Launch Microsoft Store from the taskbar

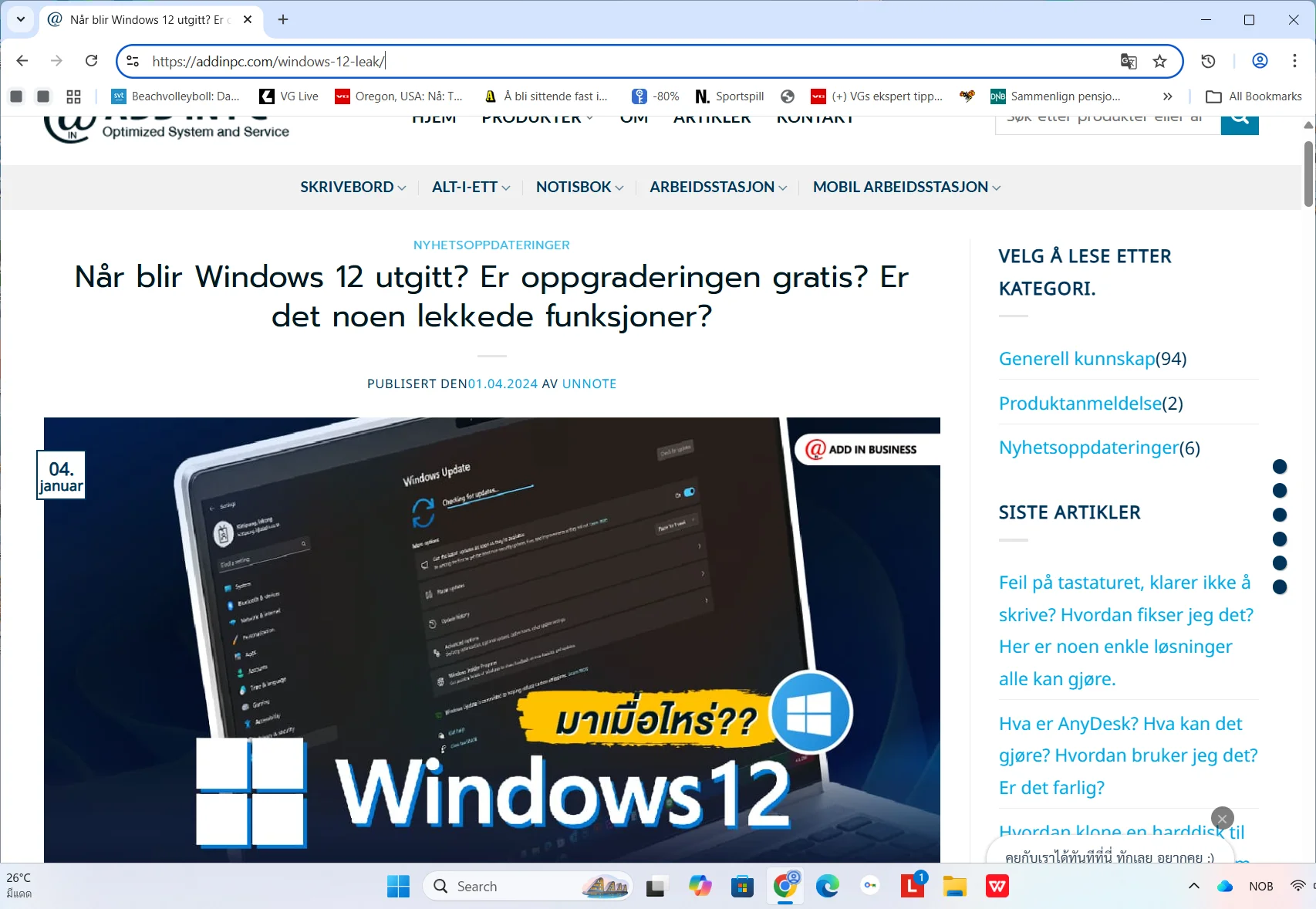point(742,886)
